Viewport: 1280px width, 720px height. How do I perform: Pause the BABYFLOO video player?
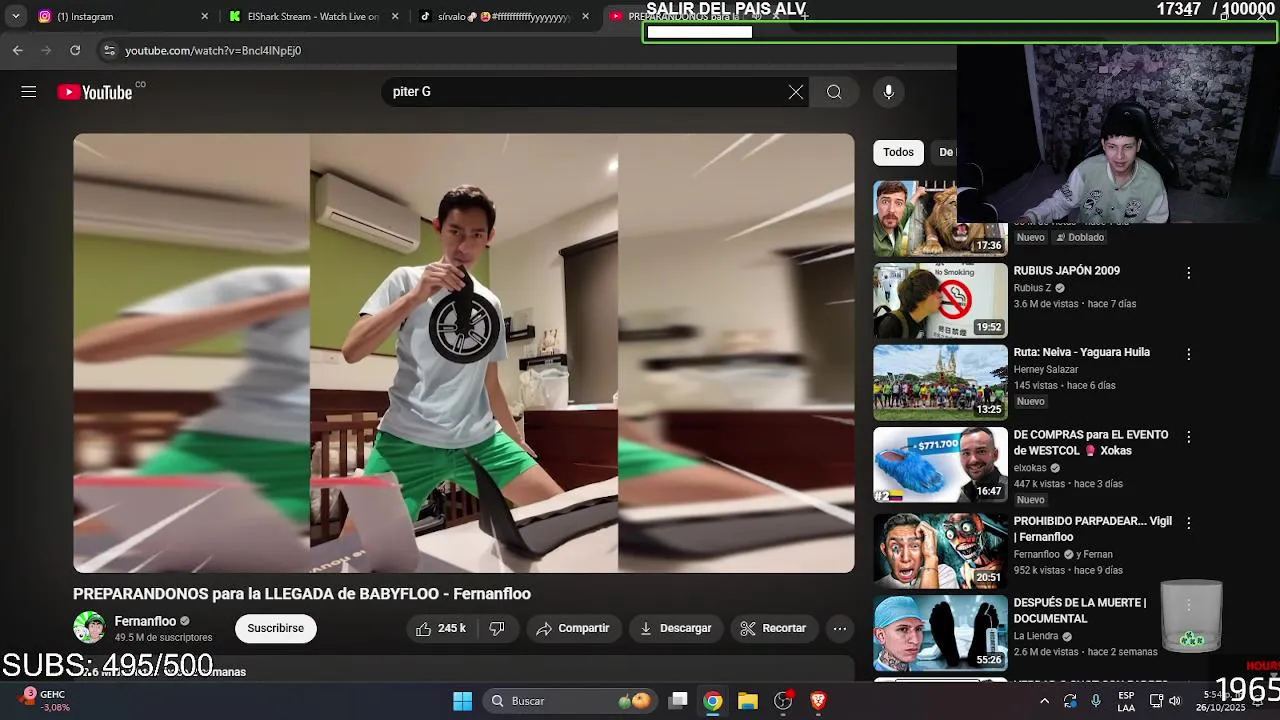click(464, 353)
